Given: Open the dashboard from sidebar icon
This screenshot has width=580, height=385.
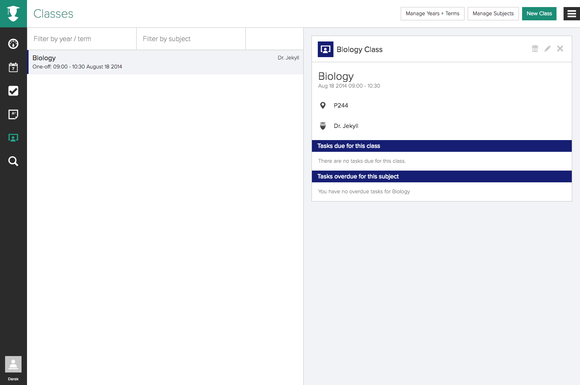Looking at the screenshot, I should tap(13, 44).
